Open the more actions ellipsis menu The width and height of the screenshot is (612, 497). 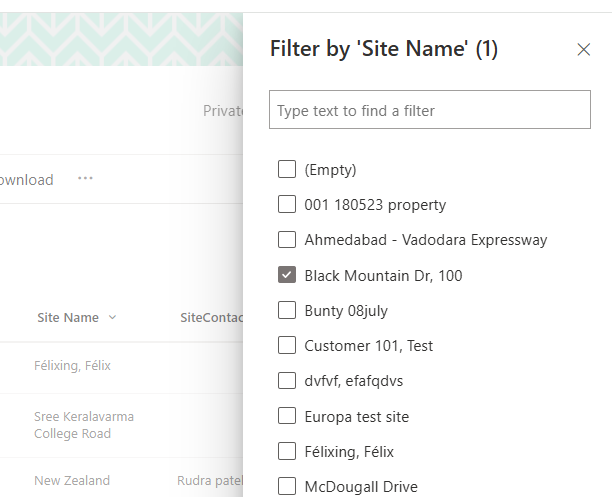pyautogui.click(x=85, y=179)
